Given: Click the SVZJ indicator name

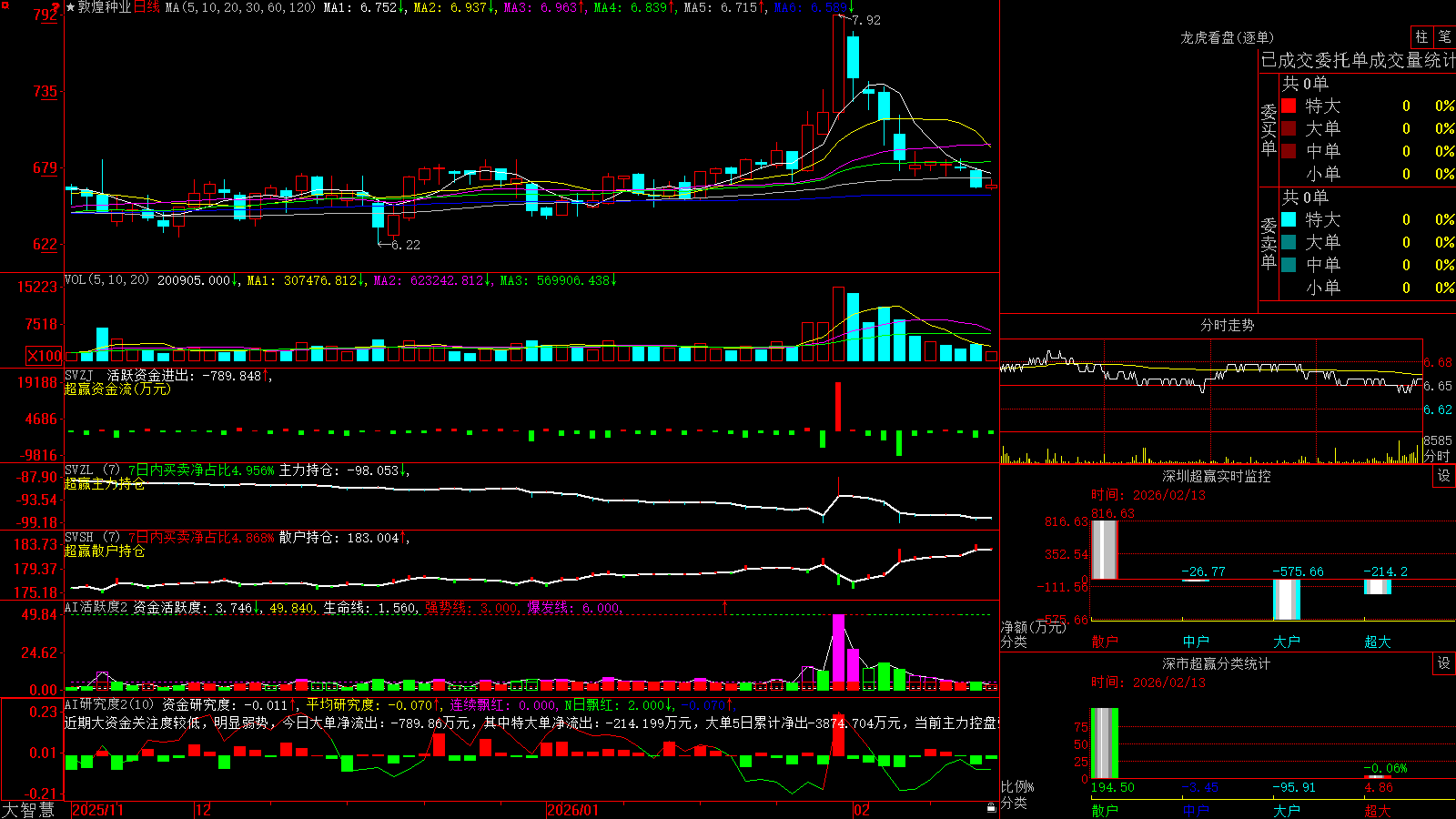Looking at the screenshot, I should click(x=79, y=375).
